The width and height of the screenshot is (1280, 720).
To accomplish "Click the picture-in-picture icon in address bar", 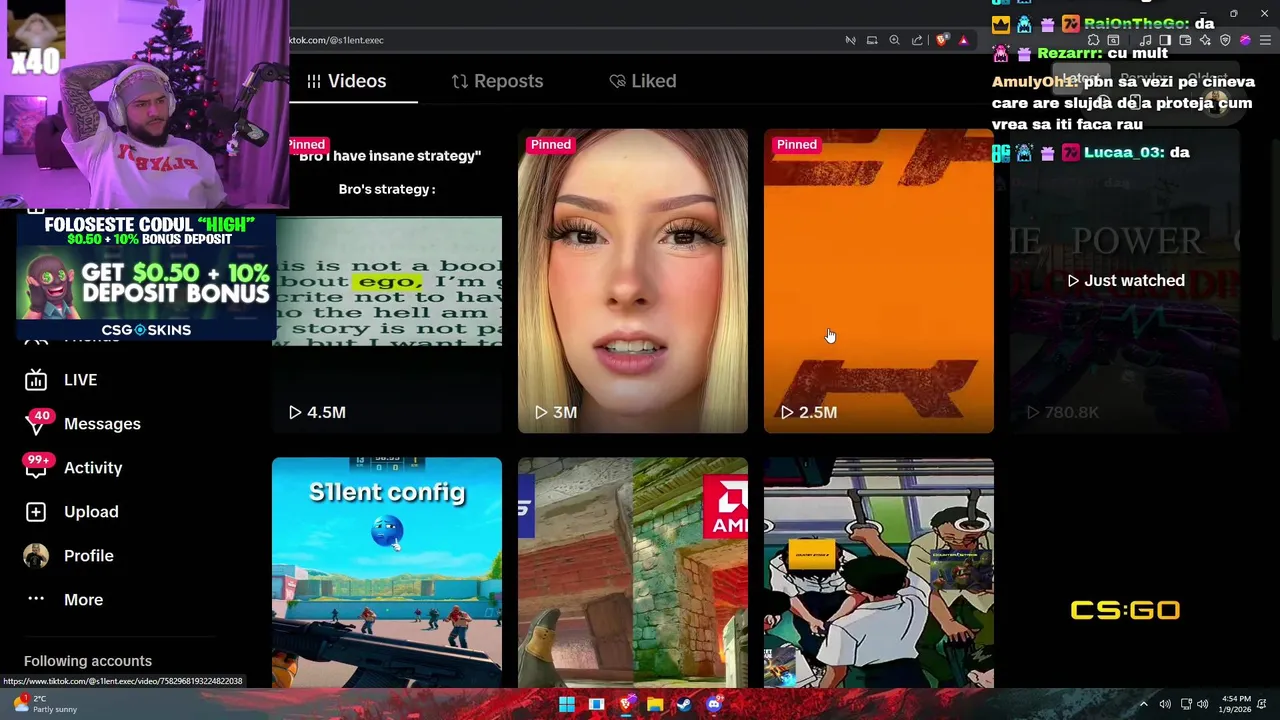I will click(x=872, y=40).
